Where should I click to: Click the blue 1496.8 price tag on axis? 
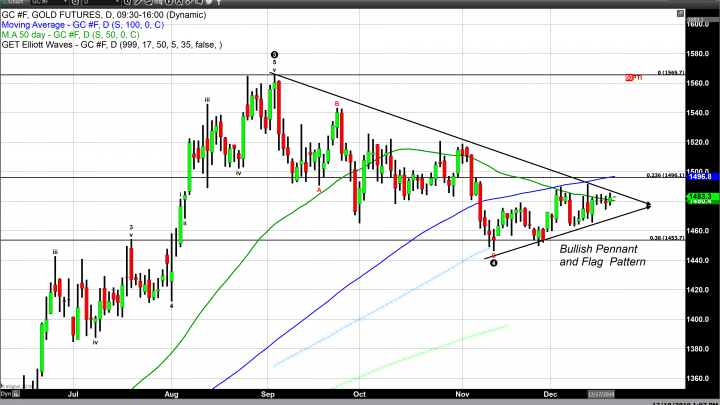pyautogui.click(x=699, y=178)
